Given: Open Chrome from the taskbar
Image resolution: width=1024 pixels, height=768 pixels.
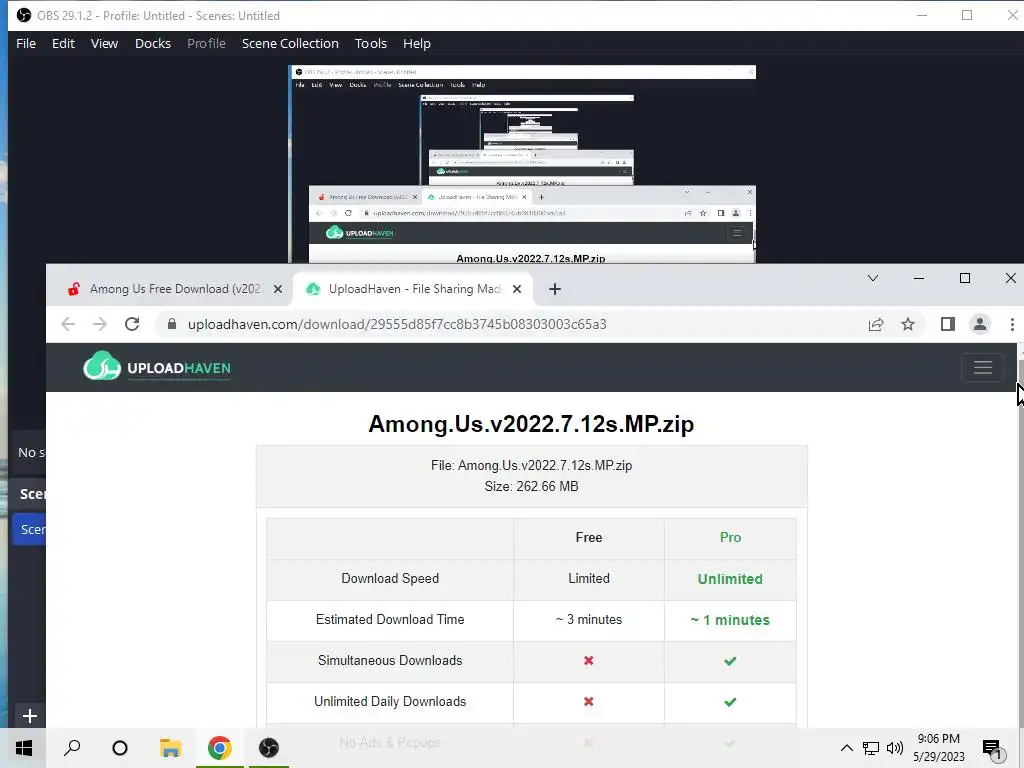Looking at the screenshot, I should coord(219,748).
